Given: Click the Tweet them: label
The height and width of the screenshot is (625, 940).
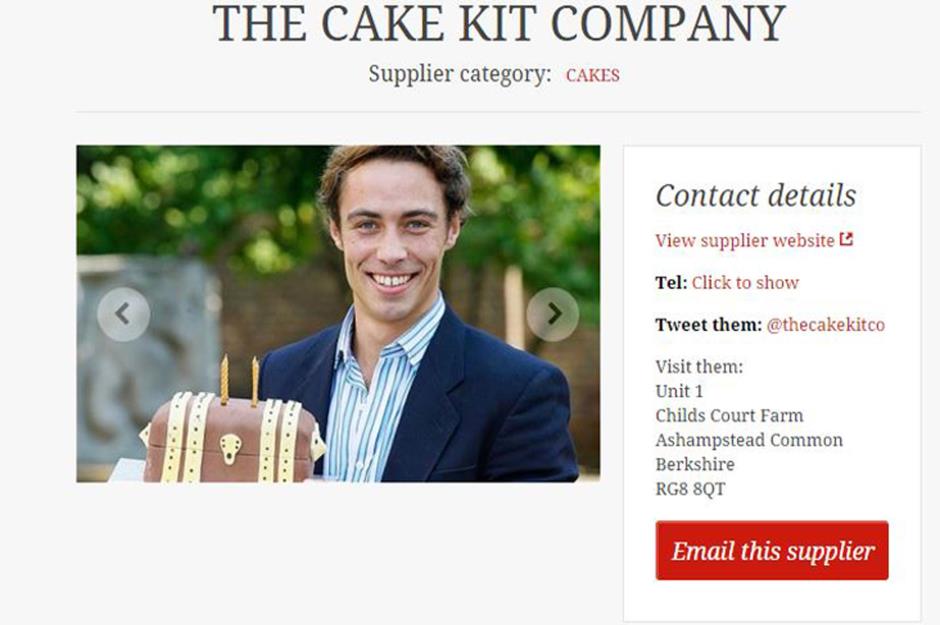Looking at the screenshot, I should [709, 325].
